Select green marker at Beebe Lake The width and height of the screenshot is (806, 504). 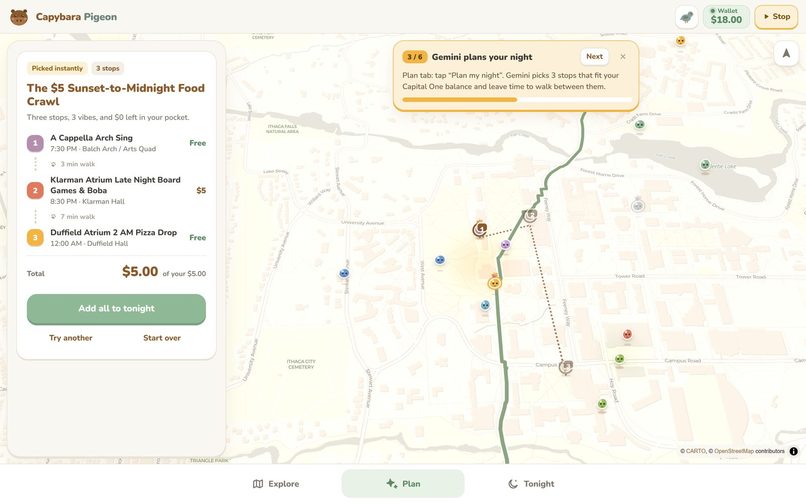[x=705, y=165]
